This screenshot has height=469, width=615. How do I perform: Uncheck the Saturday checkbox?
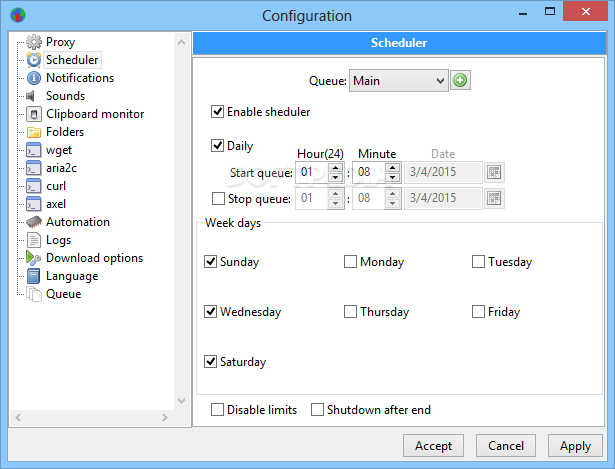(211, 362)
